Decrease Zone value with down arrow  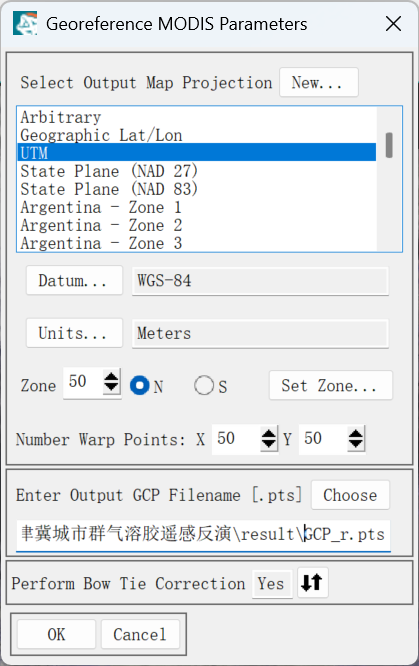point(111,387)
